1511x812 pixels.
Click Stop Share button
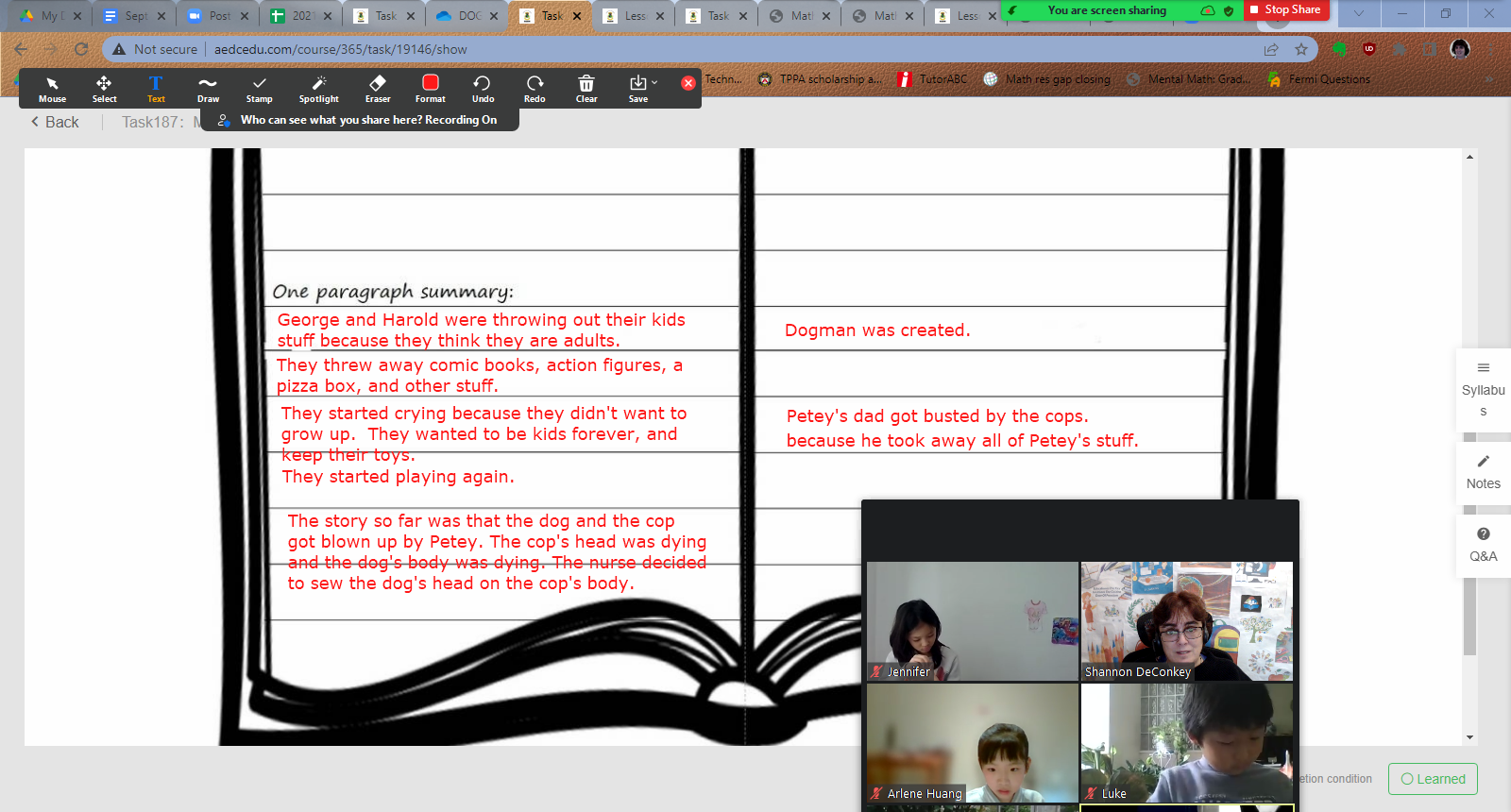click(x=1285, y=9)
